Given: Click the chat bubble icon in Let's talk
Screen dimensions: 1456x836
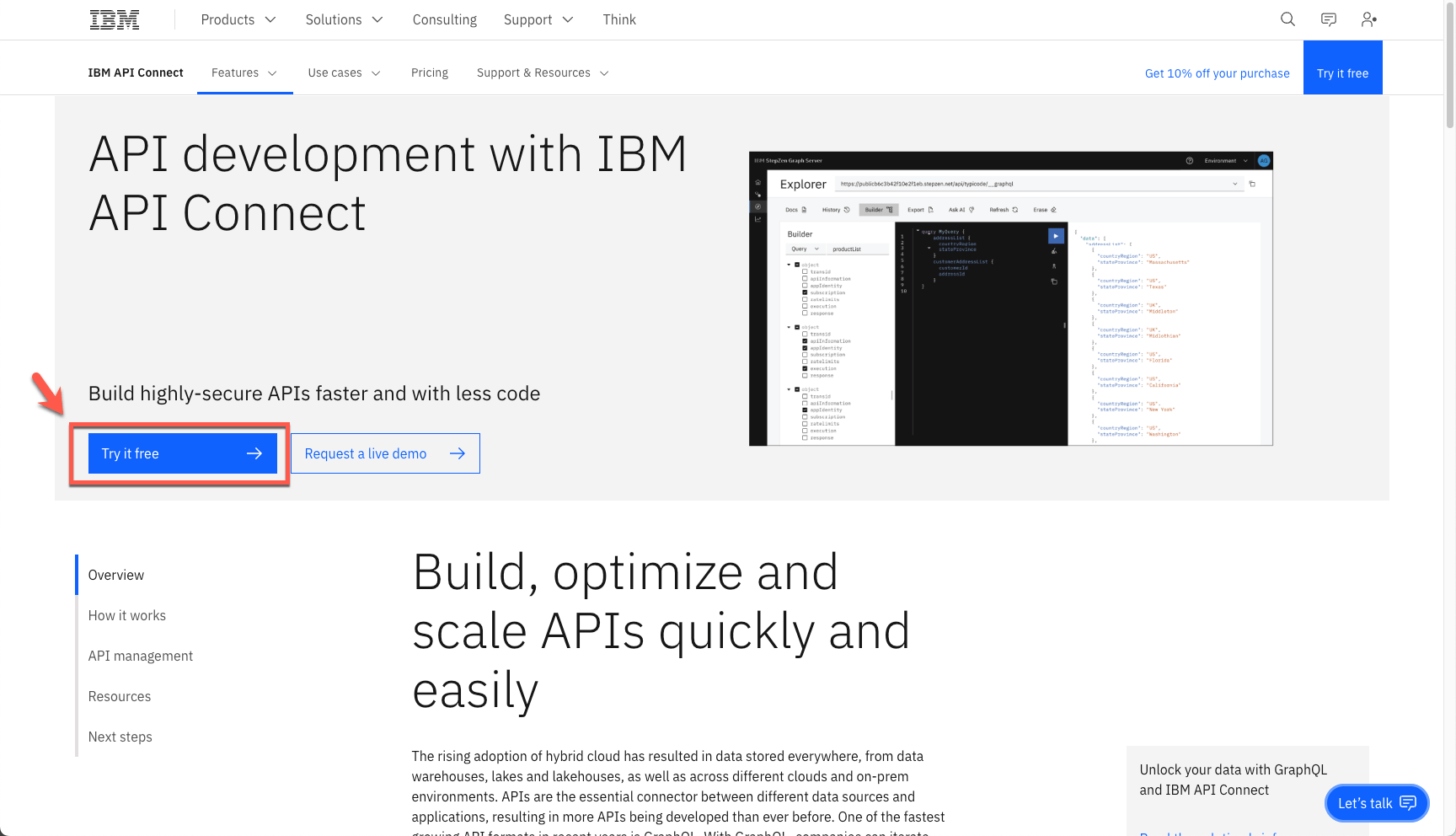Looking at the screenshot, I should click(1408, 802).
